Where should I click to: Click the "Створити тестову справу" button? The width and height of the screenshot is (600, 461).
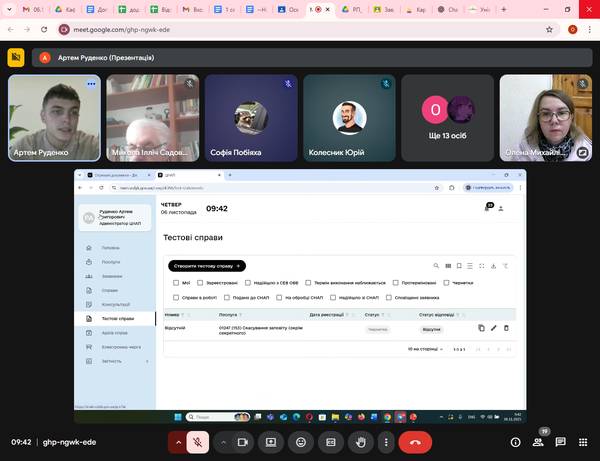click(206, 266)
